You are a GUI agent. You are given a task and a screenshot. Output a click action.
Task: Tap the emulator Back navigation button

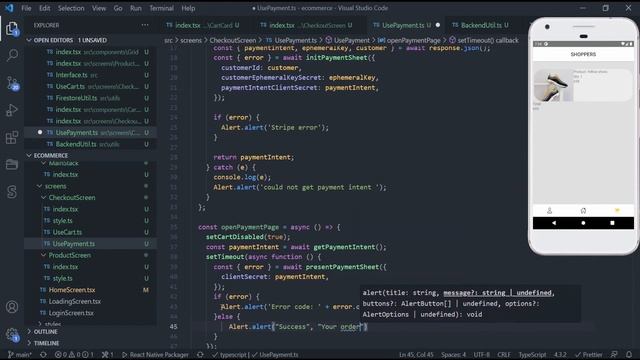[554, 223]
